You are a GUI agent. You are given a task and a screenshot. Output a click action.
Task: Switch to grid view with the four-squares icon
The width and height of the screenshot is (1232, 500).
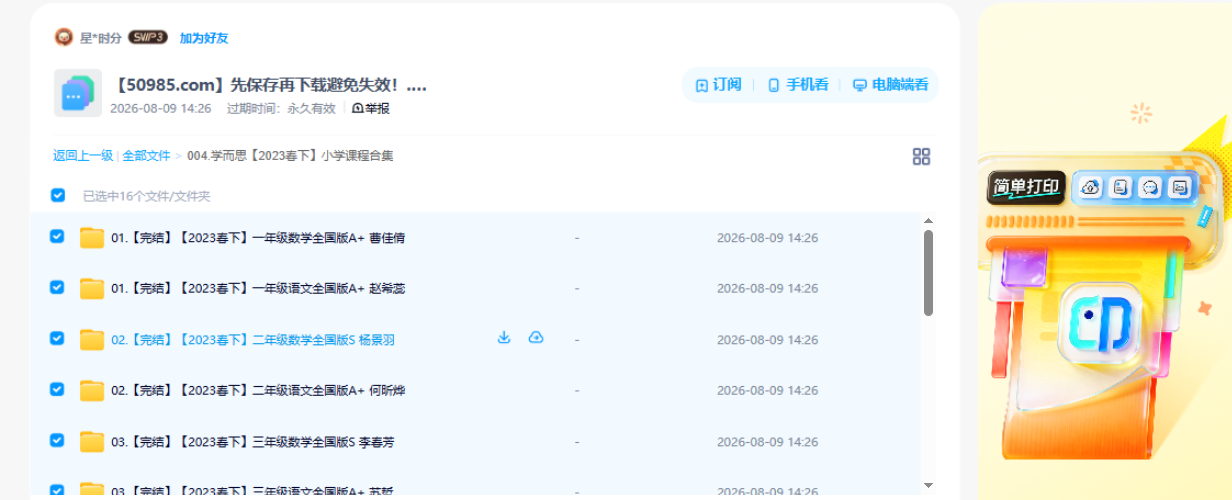(921, 156)
